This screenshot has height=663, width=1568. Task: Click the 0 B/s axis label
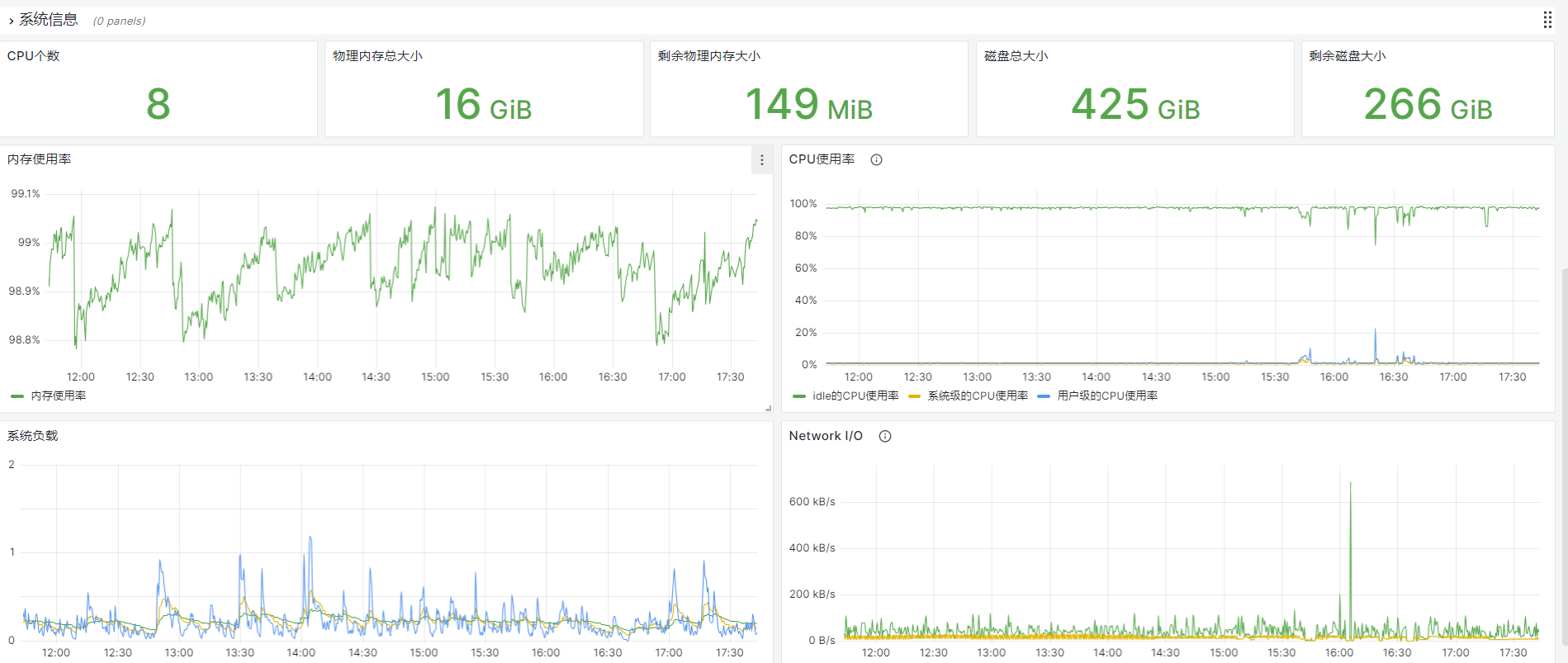[822, 641]
